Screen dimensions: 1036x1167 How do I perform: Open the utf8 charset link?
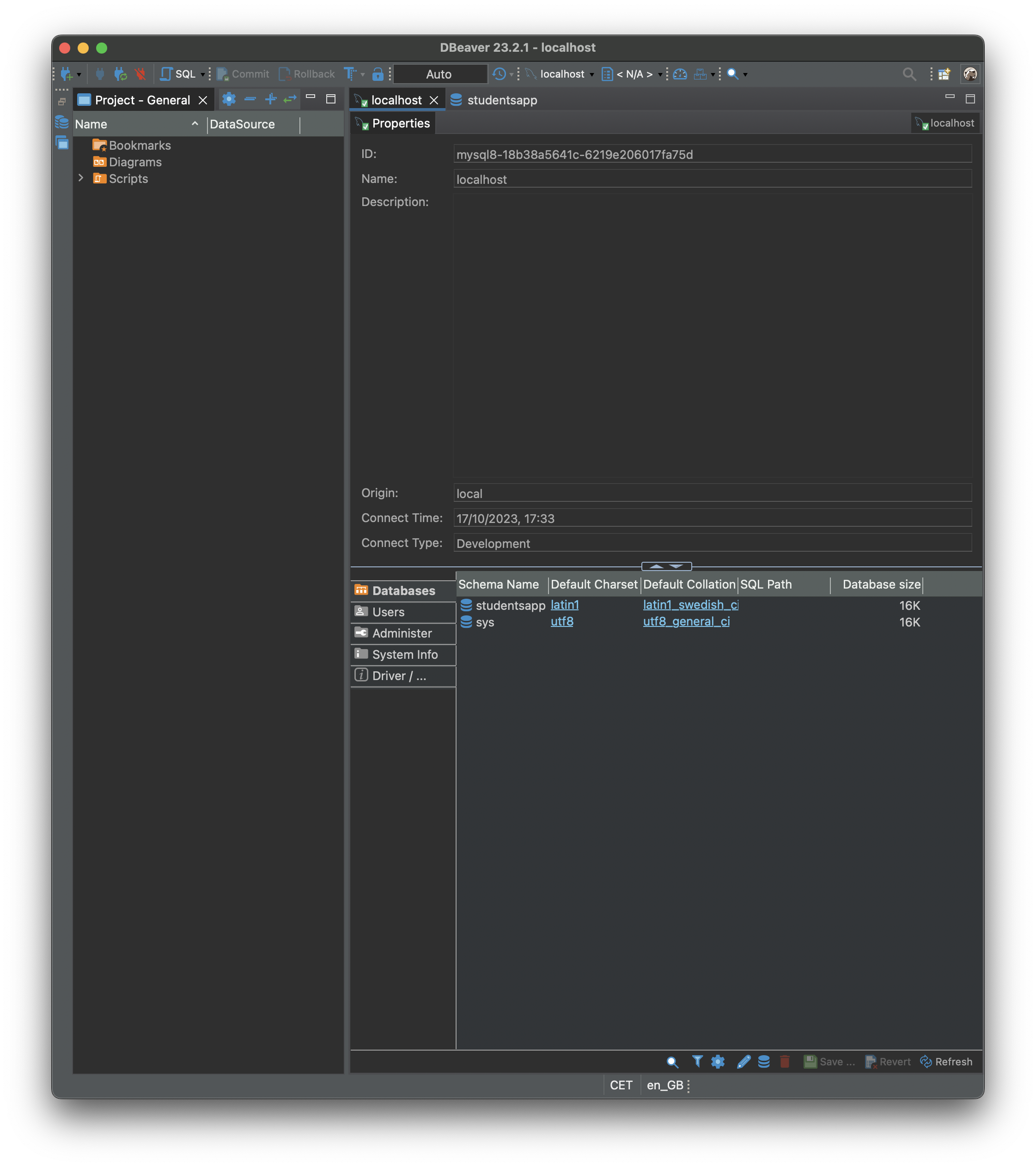click(561, 621)
